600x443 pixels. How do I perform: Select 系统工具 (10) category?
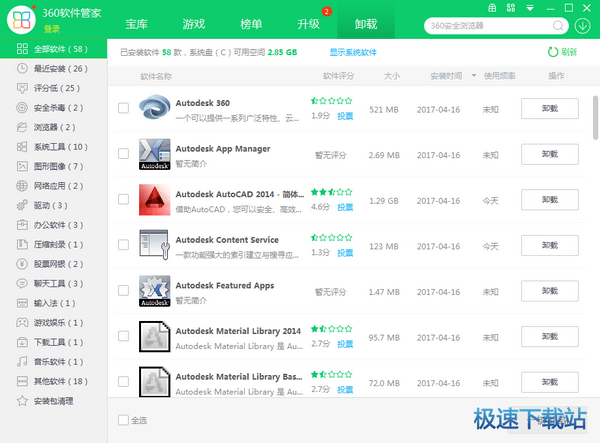click(54, 147)
